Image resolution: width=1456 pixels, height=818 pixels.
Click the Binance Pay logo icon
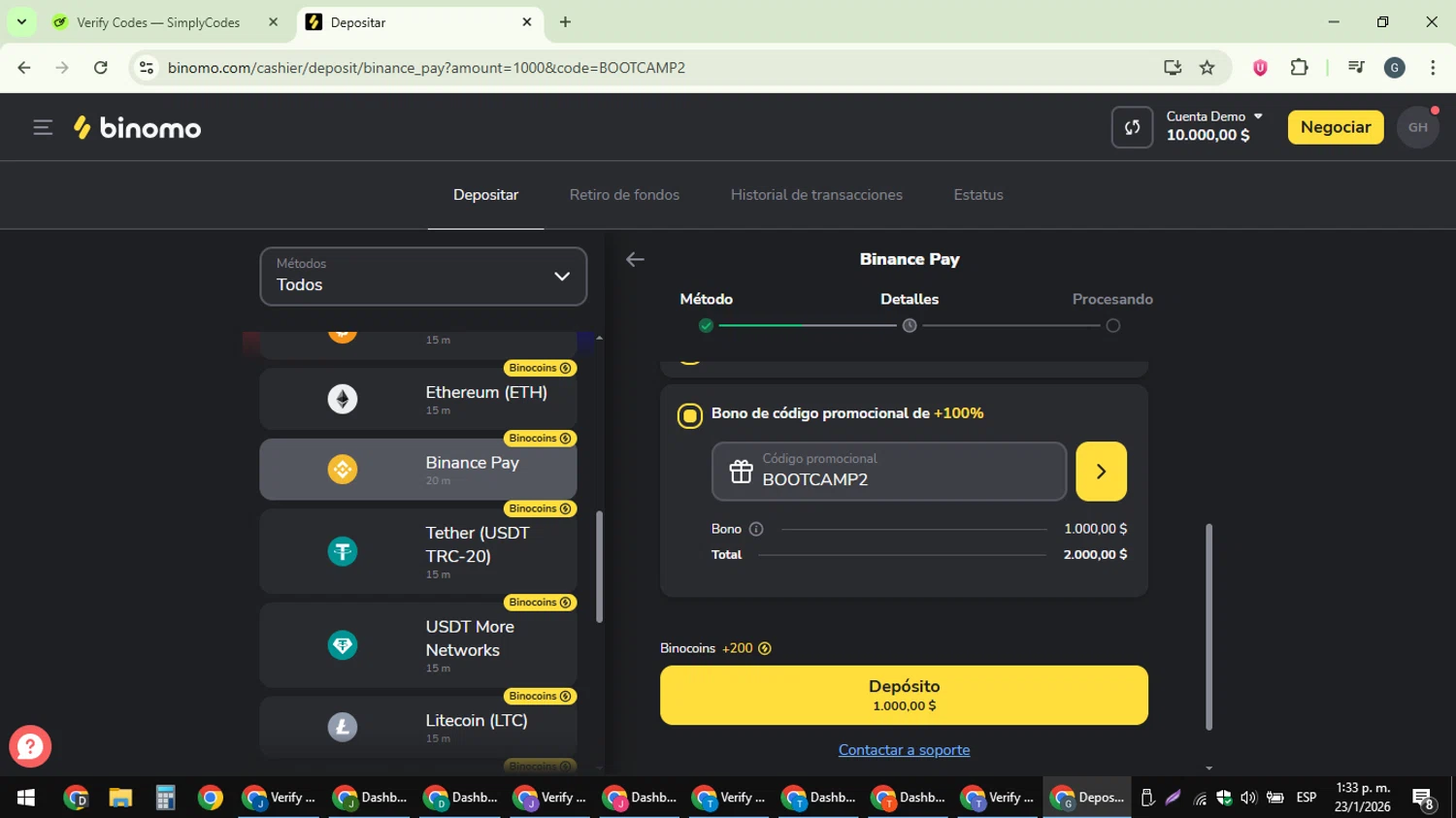tap(343, 470)
